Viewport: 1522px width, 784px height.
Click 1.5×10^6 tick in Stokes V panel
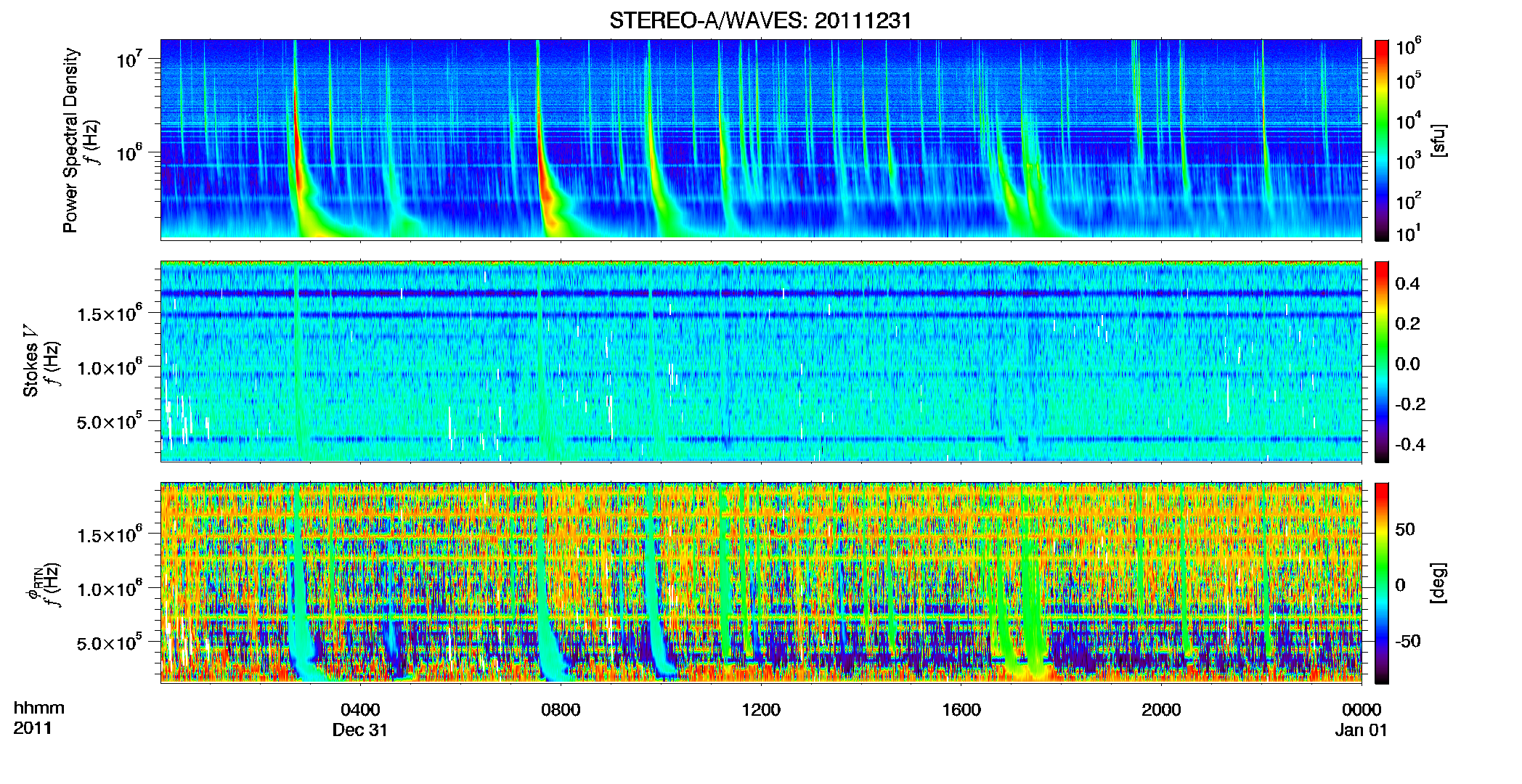[x=110, y=313]
